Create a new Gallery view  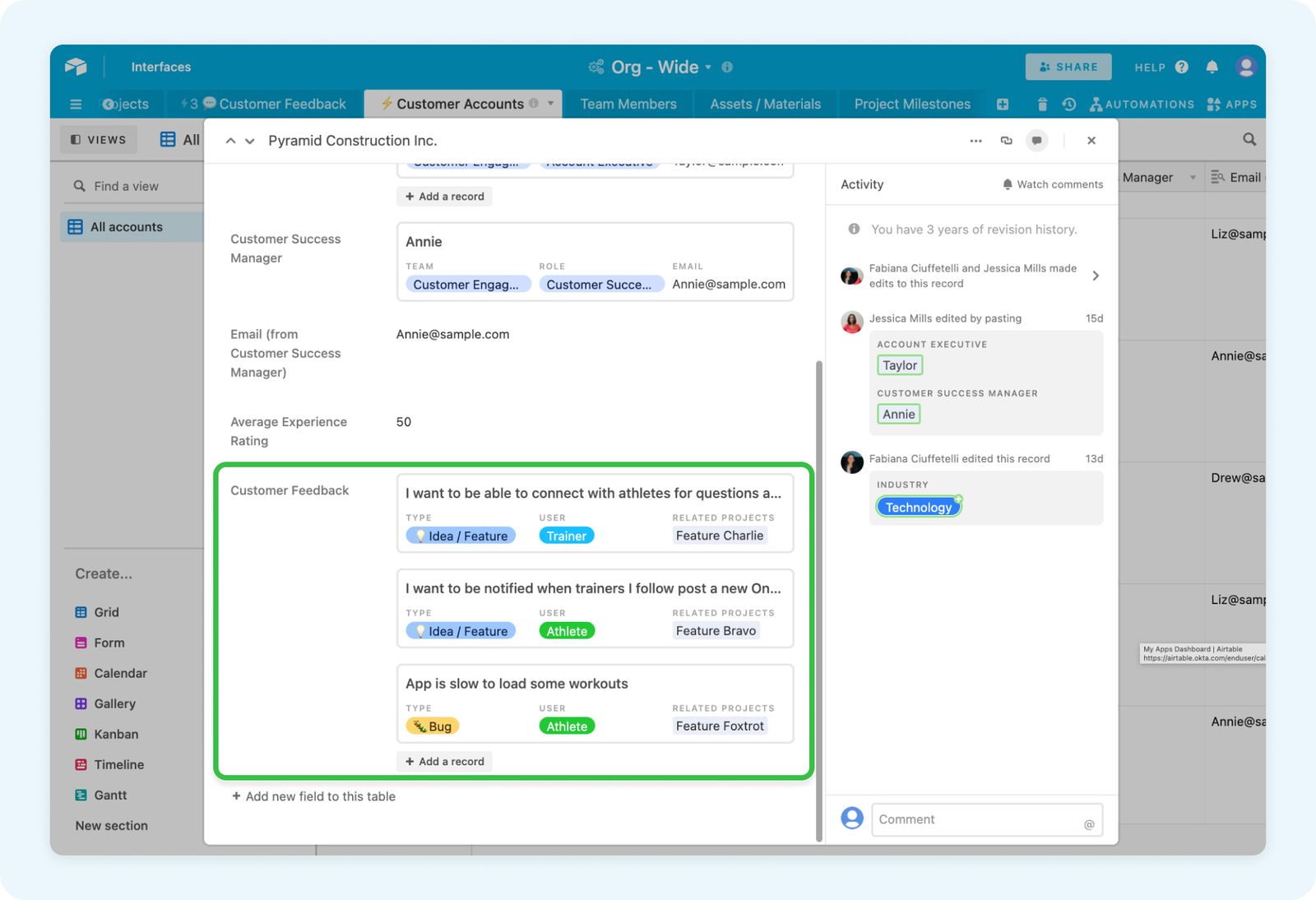point(105,703)
